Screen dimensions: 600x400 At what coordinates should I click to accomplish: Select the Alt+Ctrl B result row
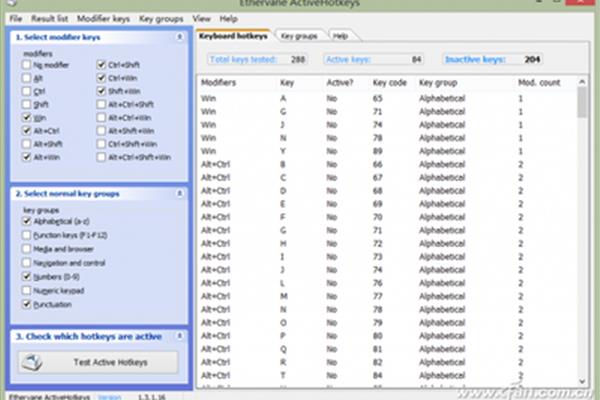(x=387, y=164)
